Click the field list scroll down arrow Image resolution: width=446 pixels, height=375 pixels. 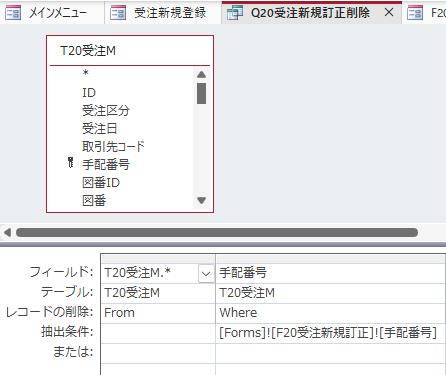point(201,200)
